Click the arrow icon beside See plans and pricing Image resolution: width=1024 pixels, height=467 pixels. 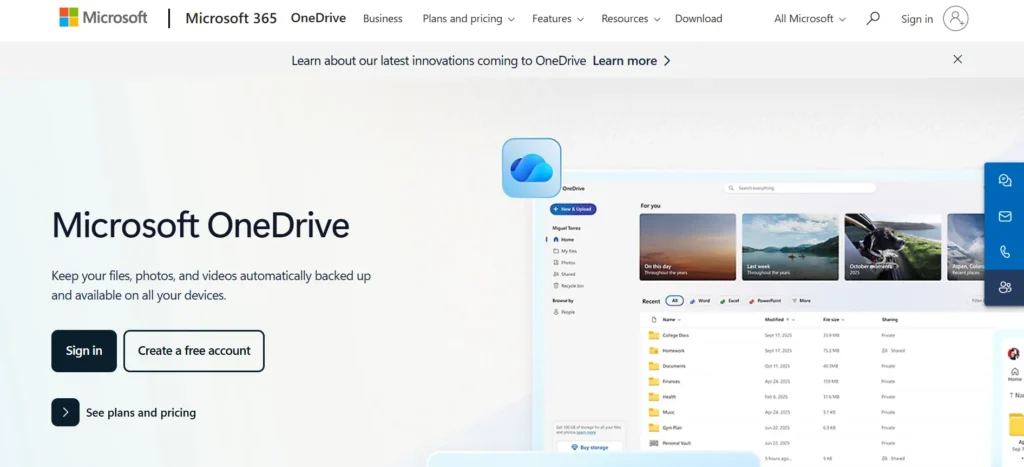[x=65, y=412]
